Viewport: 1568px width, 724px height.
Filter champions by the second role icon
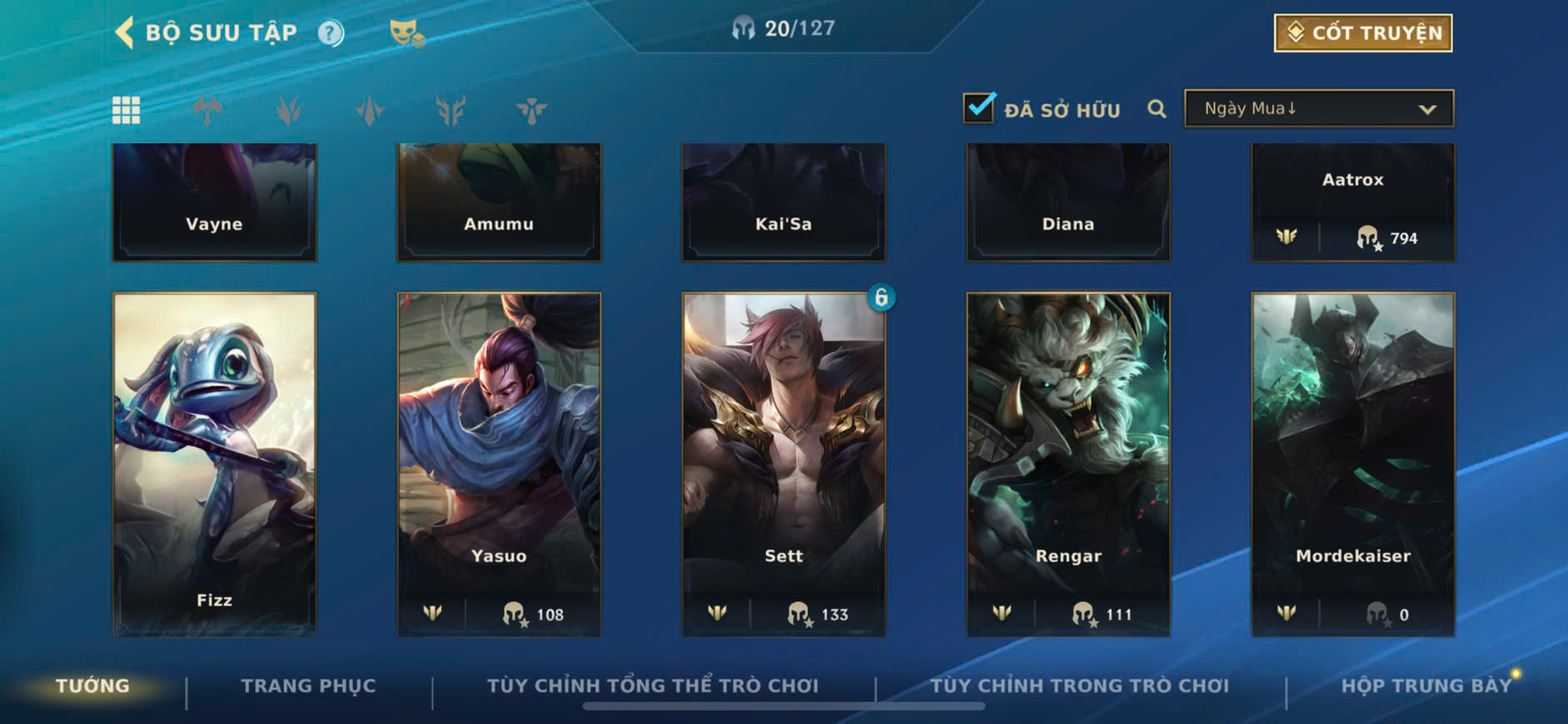click(x=288, y=110)
